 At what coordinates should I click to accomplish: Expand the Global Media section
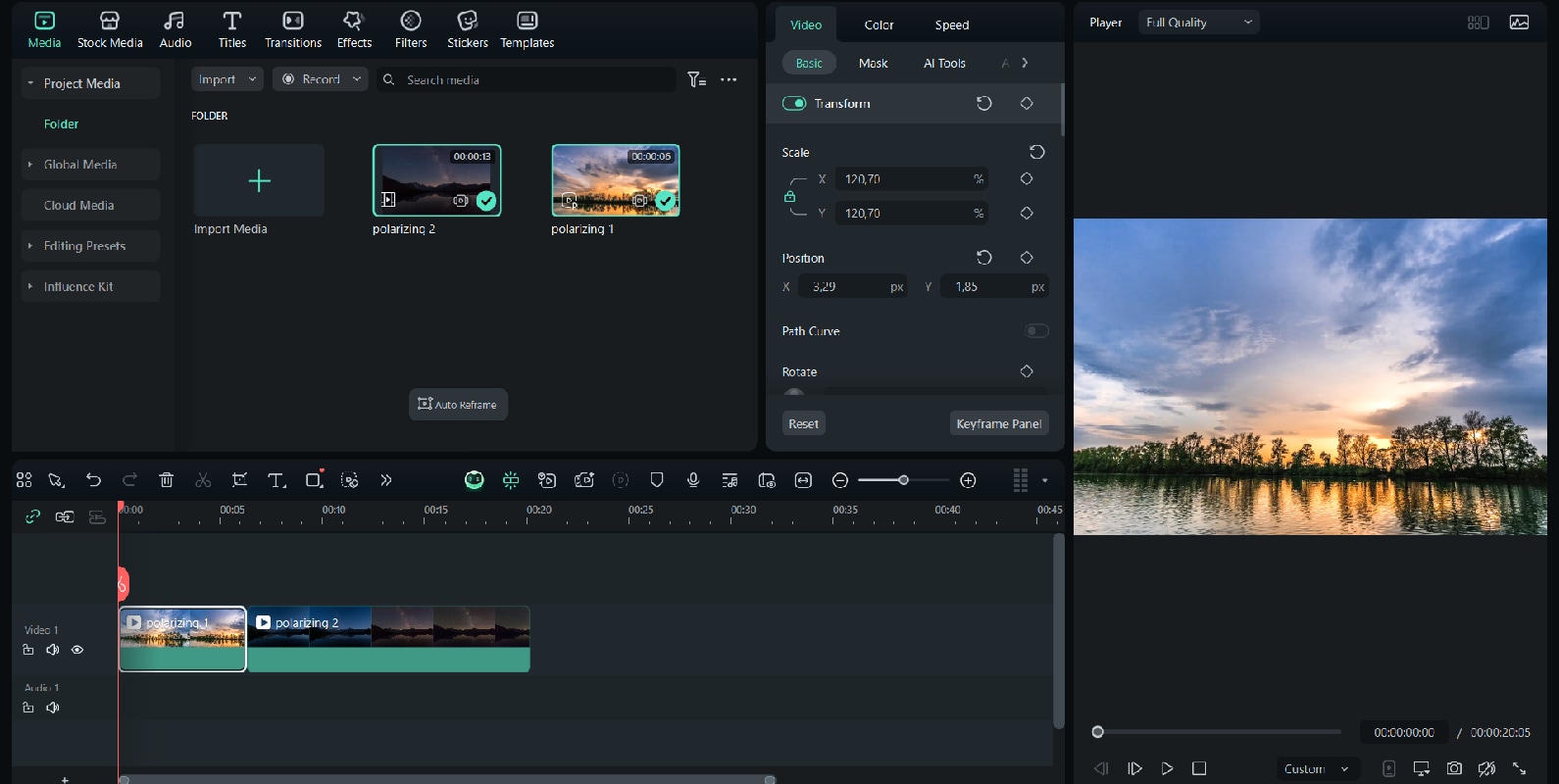coord(30,165)
